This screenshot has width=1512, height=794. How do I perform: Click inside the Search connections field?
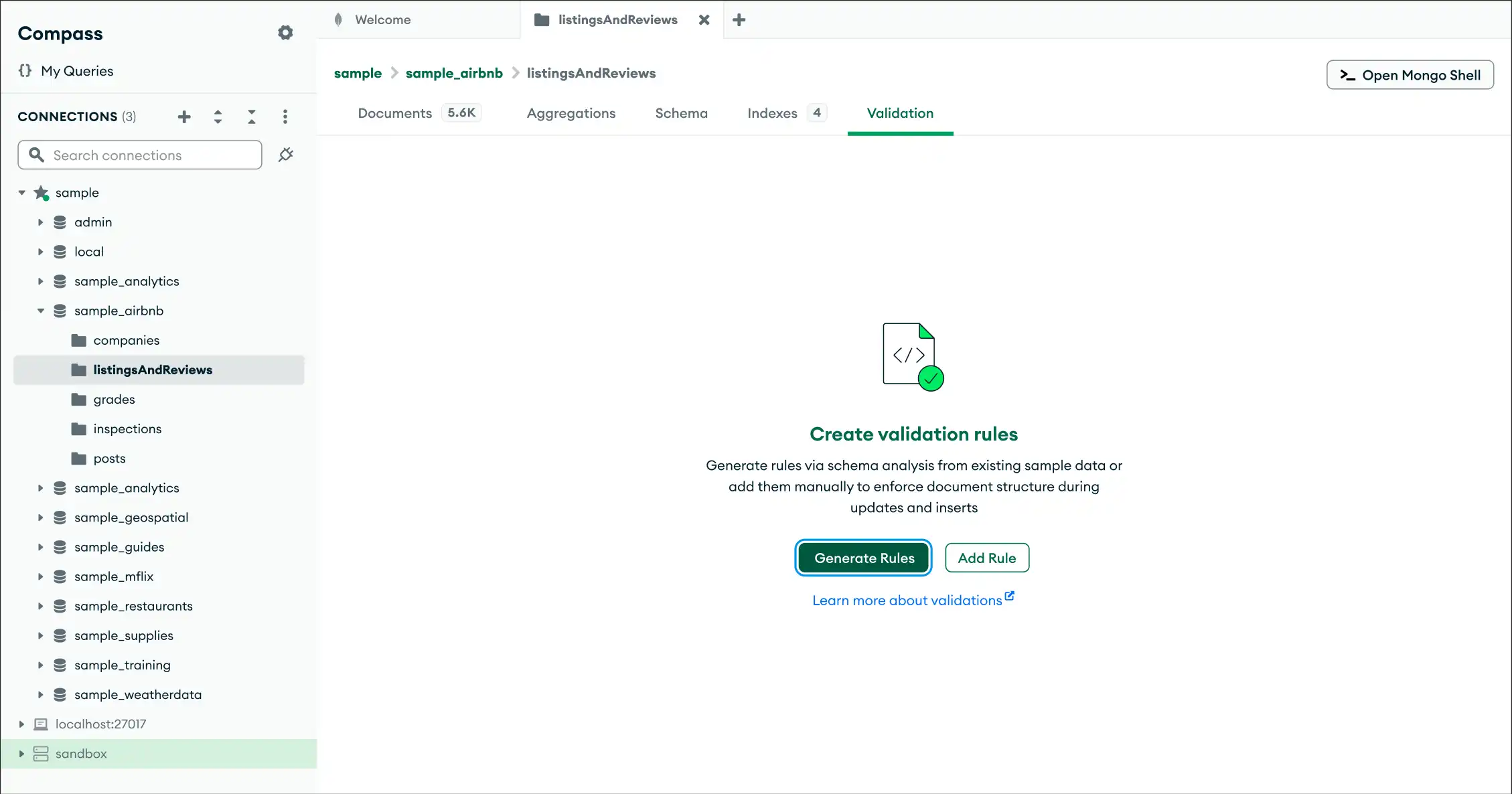[x=139, y=155]
